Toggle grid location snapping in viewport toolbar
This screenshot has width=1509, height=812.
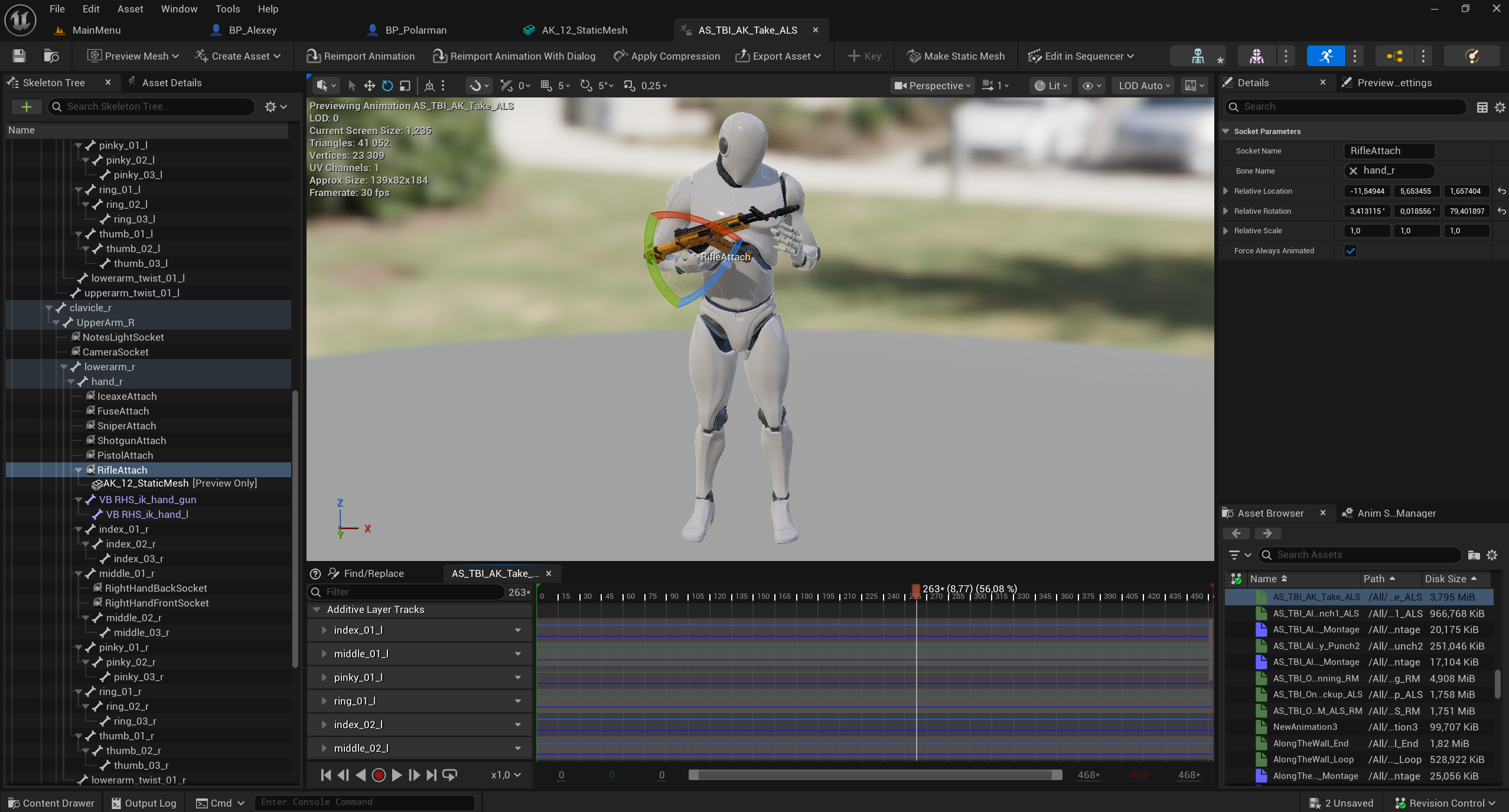546,86
